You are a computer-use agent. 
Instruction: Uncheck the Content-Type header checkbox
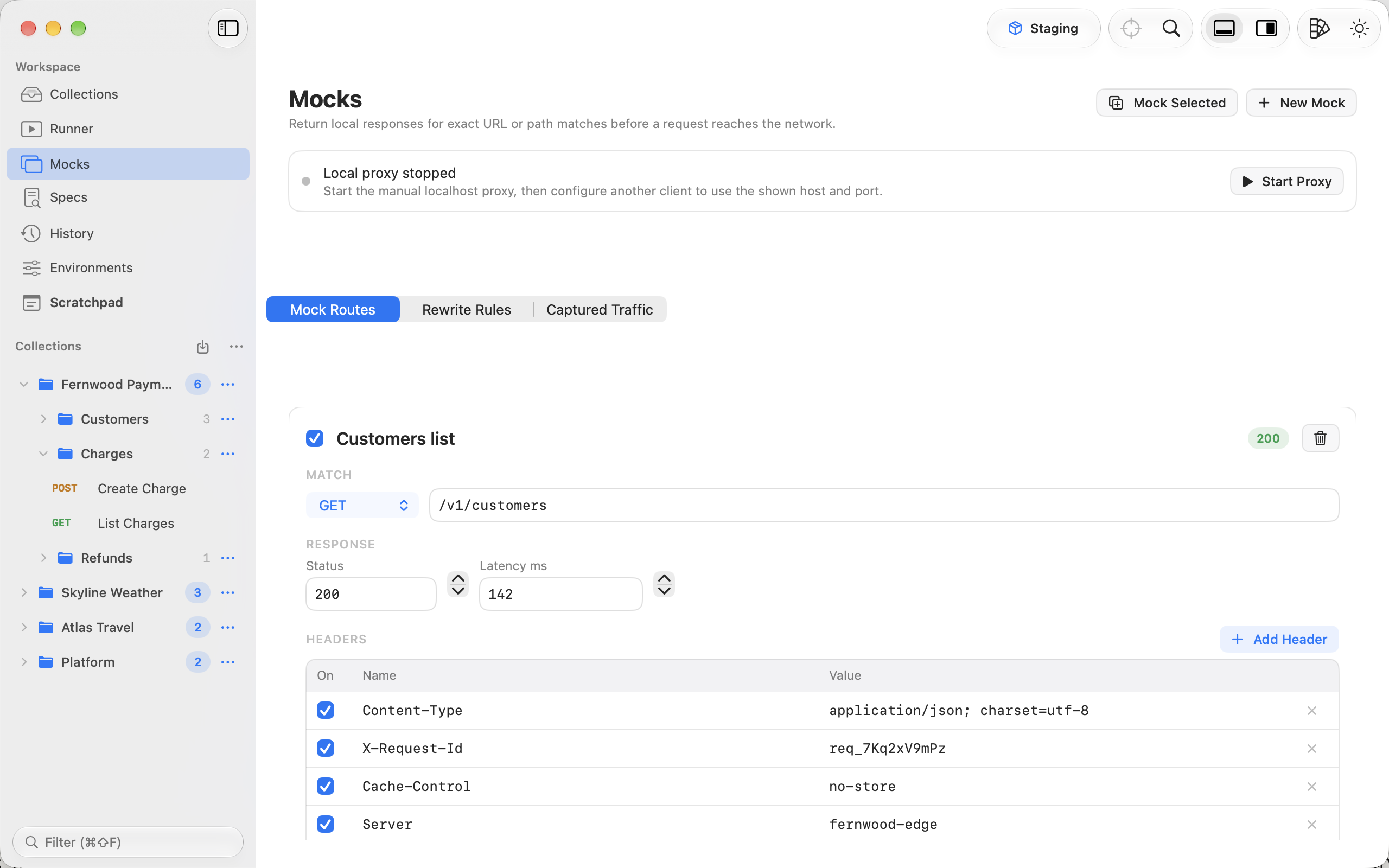[x=326, y=710]
